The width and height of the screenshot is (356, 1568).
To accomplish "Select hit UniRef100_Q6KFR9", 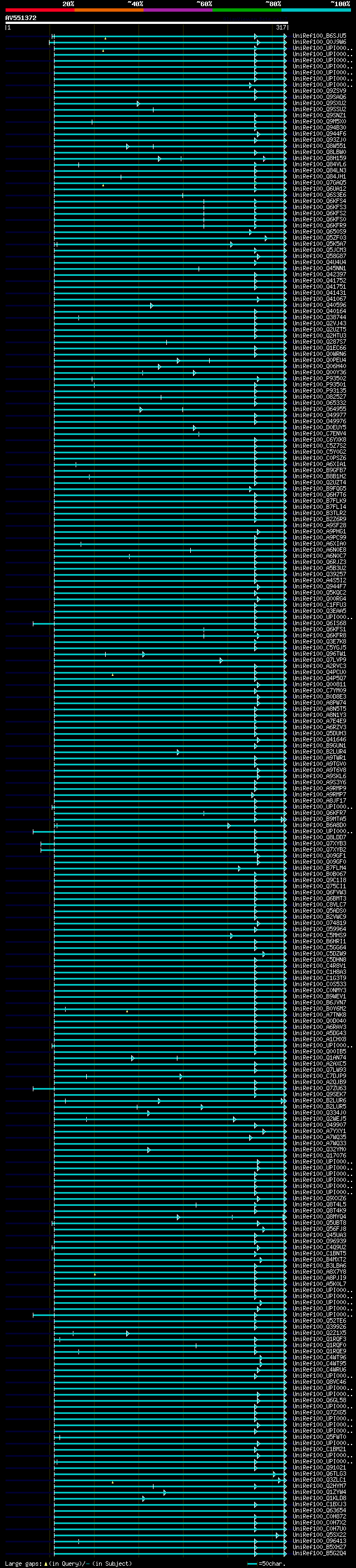I will click(319, 225).
